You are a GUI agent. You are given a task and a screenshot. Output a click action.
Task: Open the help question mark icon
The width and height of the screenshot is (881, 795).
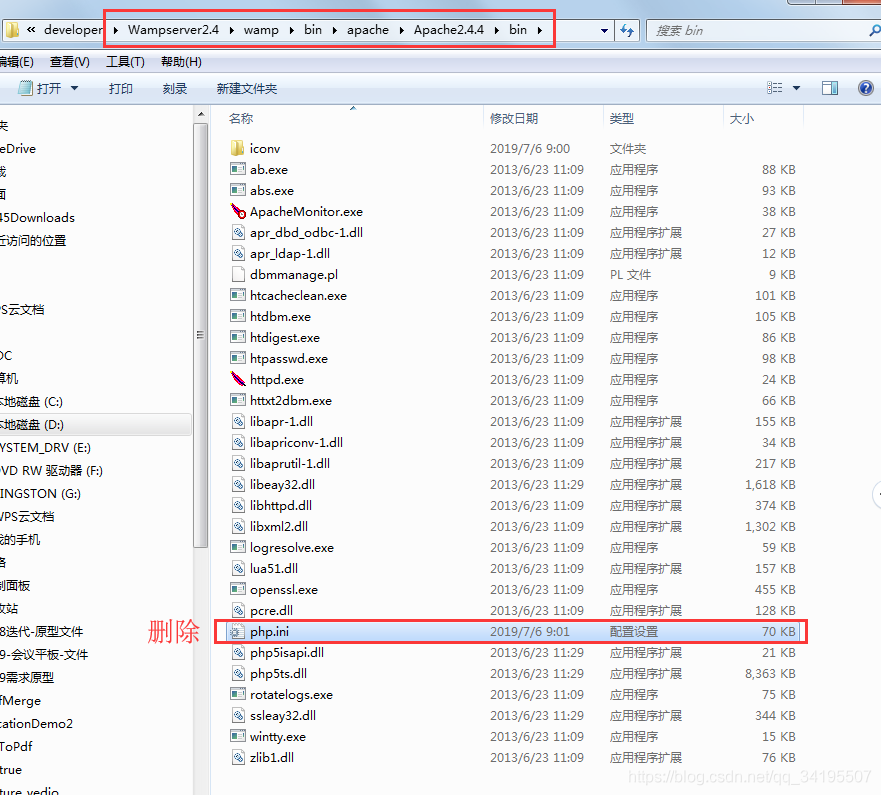click(866, 88)
